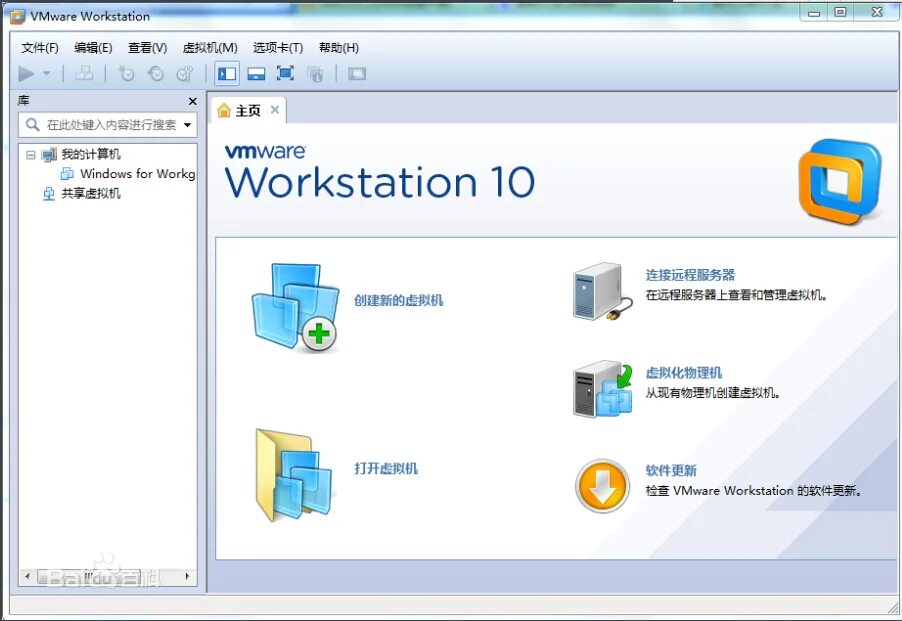Screen dimensions: 902x621
Task: Click the VMware title bar app icon
Action: click(x=17, y=17)
